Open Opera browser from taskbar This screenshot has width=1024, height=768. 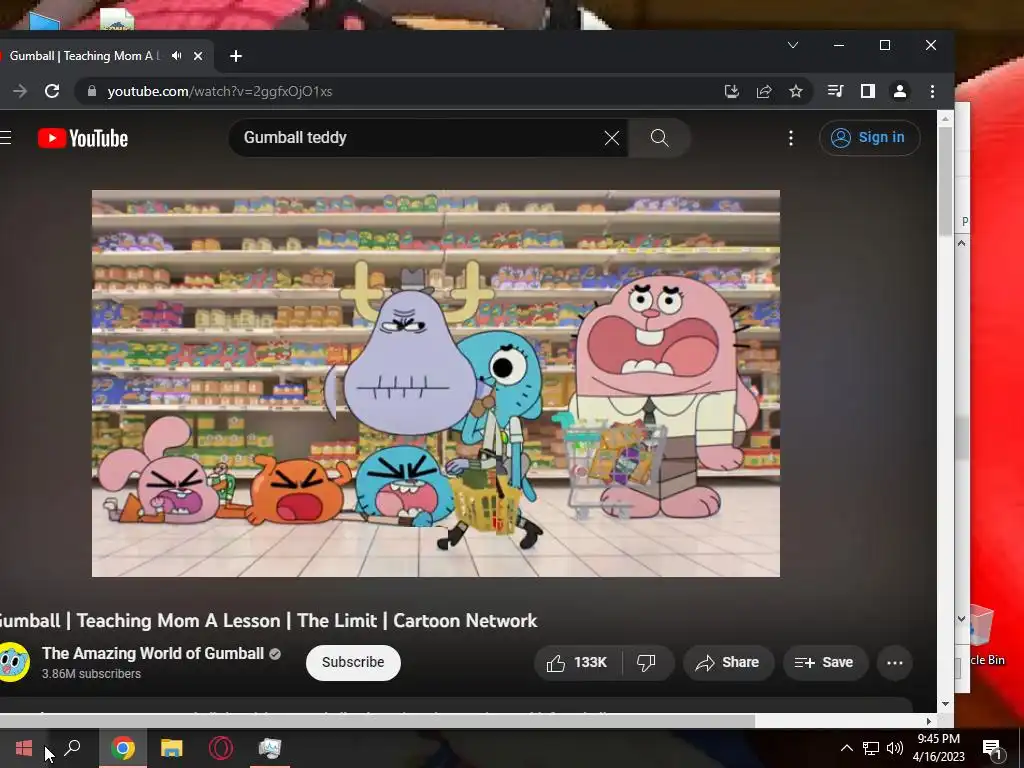221,748
